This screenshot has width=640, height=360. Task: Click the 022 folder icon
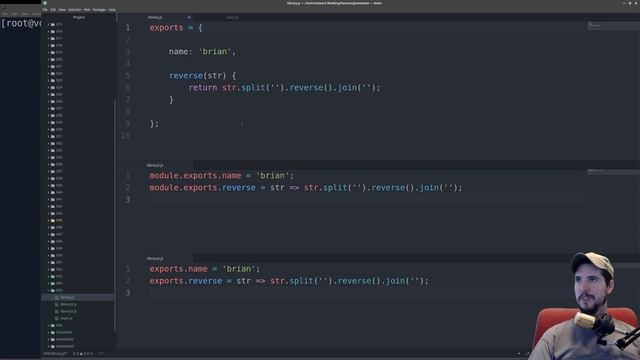(x=53, y=73)
